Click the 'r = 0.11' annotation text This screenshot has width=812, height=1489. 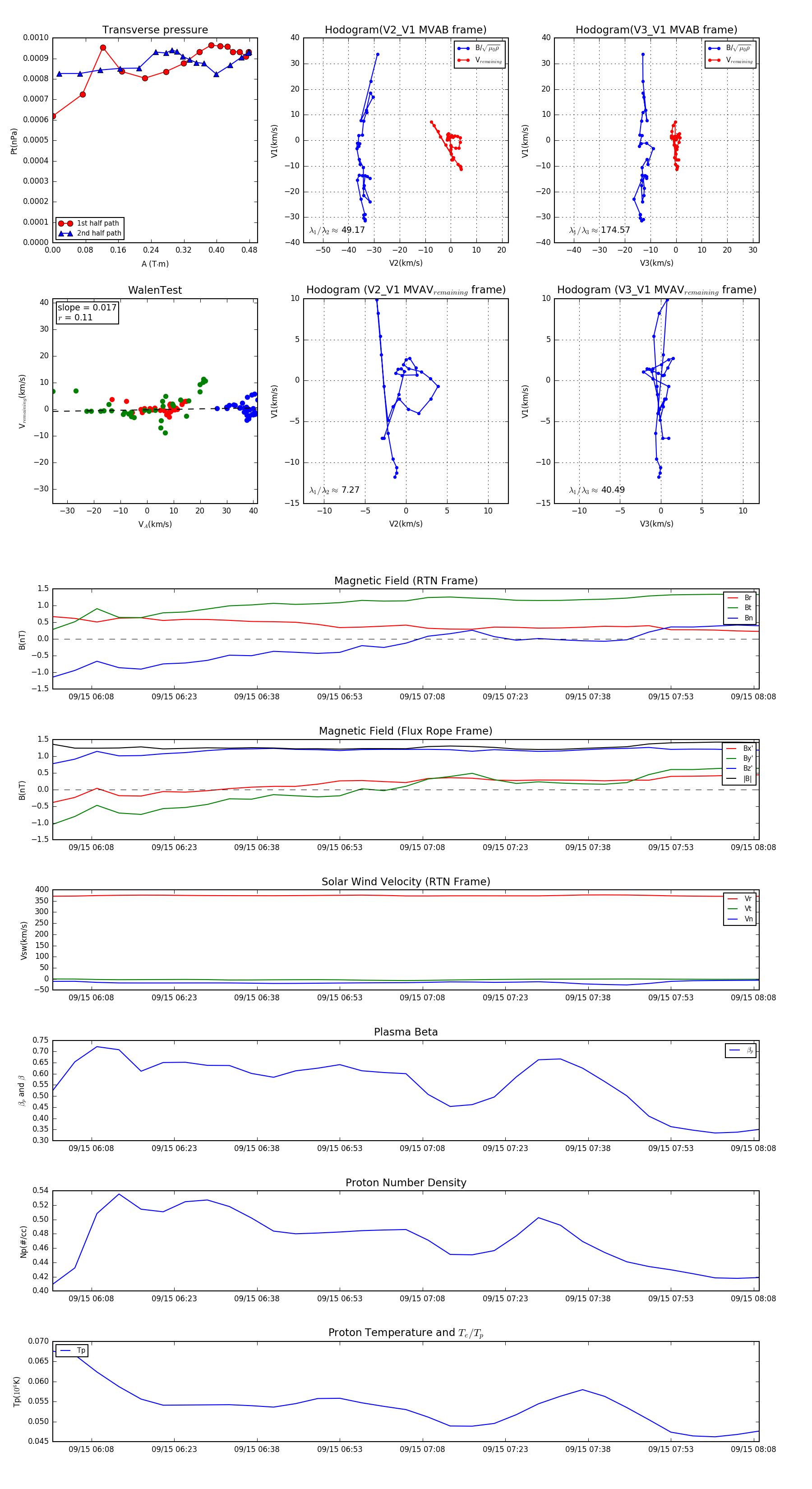[75, 317]
